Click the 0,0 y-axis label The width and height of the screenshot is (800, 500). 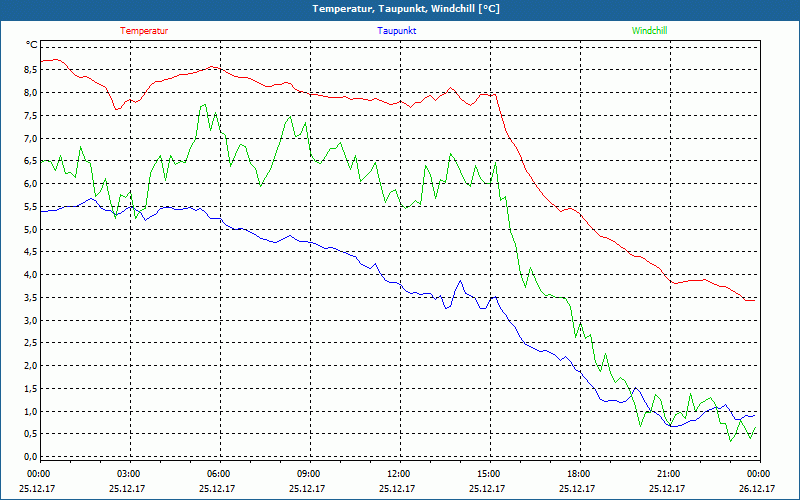point(31,457)
